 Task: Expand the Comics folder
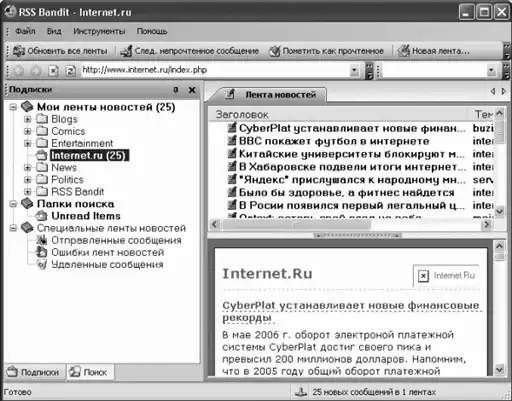tap(28, 131)
